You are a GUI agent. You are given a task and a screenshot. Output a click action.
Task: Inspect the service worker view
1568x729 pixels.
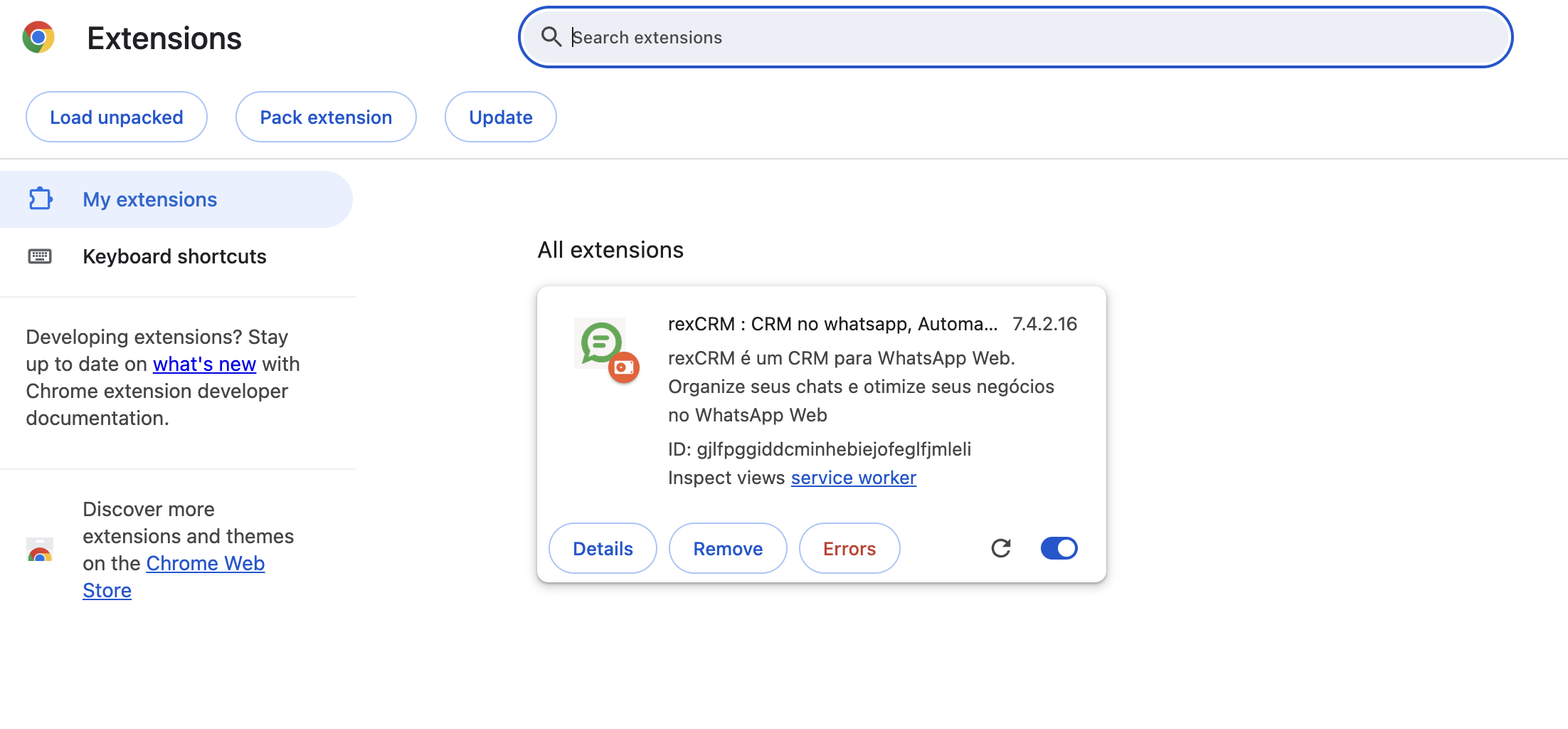pyautogui.click(x=853, y=477)
